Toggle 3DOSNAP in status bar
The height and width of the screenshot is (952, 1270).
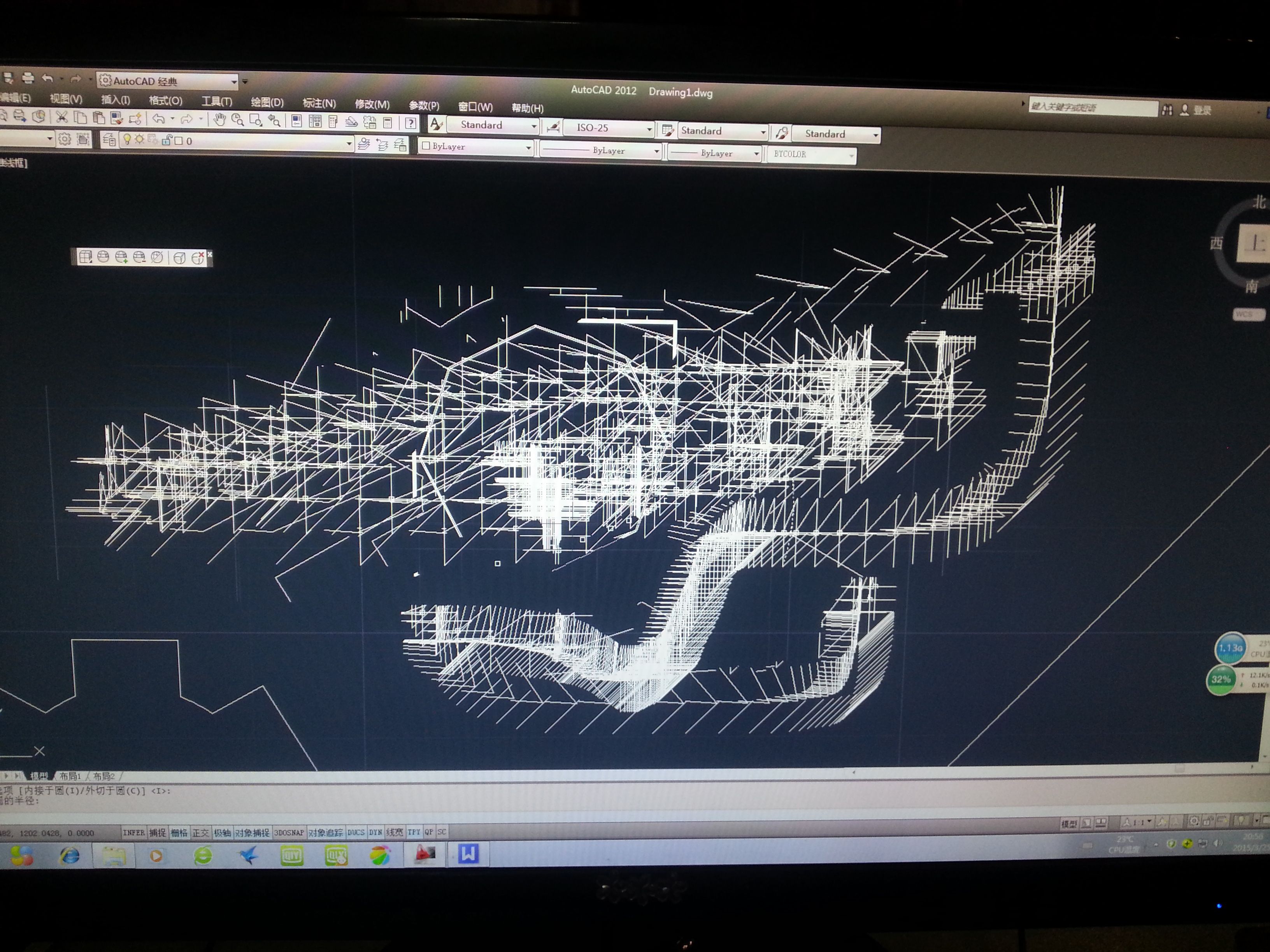[289, 832]
